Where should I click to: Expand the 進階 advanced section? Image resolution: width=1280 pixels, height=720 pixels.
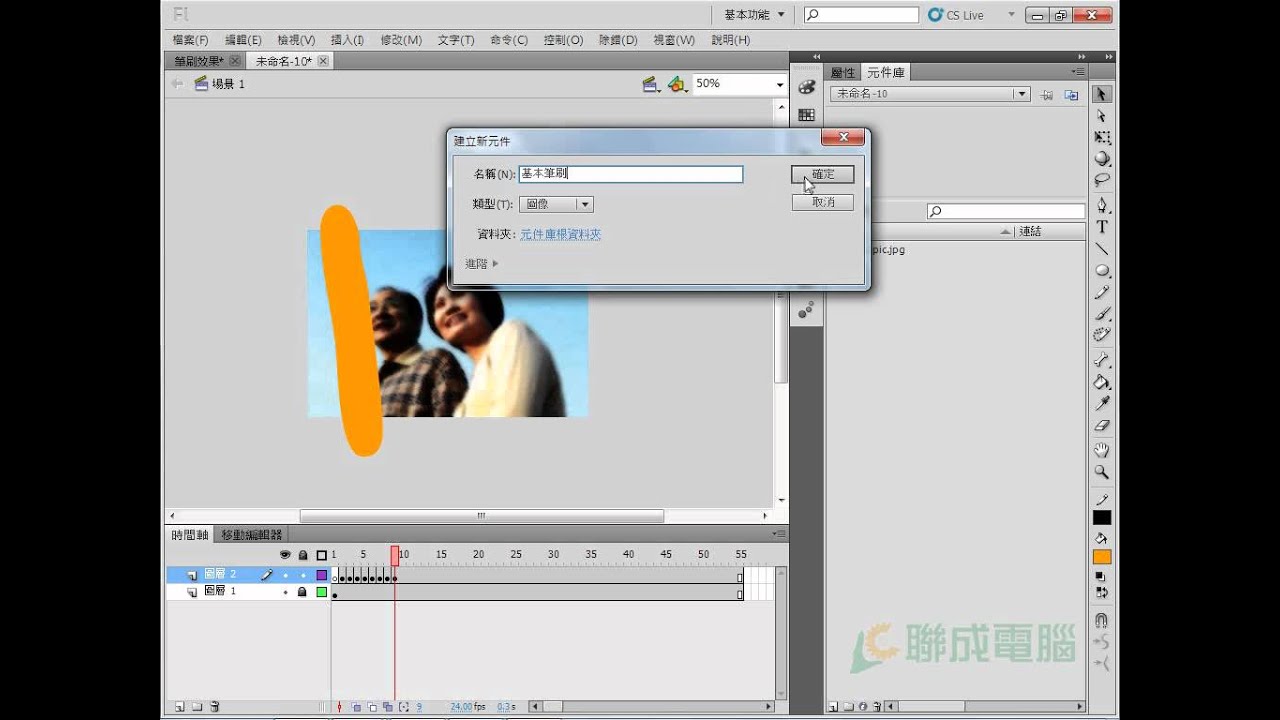(482, 264)
